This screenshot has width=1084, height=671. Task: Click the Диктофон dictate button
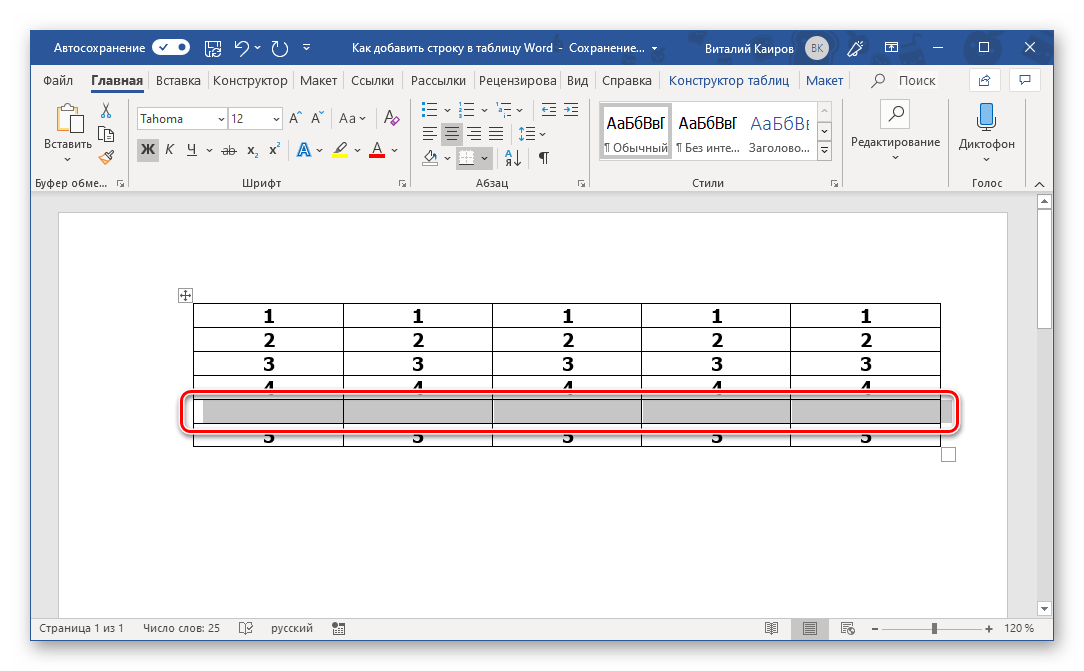point(987,133)
